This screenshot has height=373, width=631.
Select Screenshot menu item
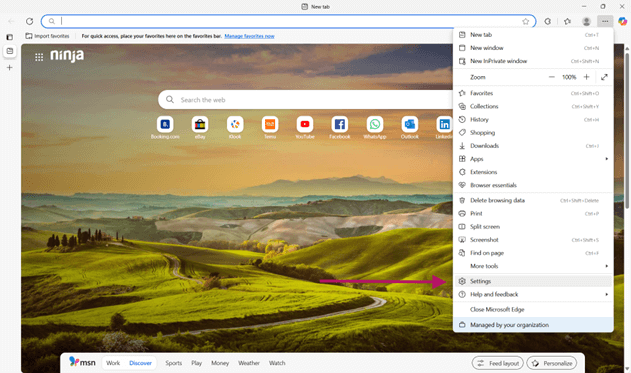pyautogui.click(x=533, y=240)
